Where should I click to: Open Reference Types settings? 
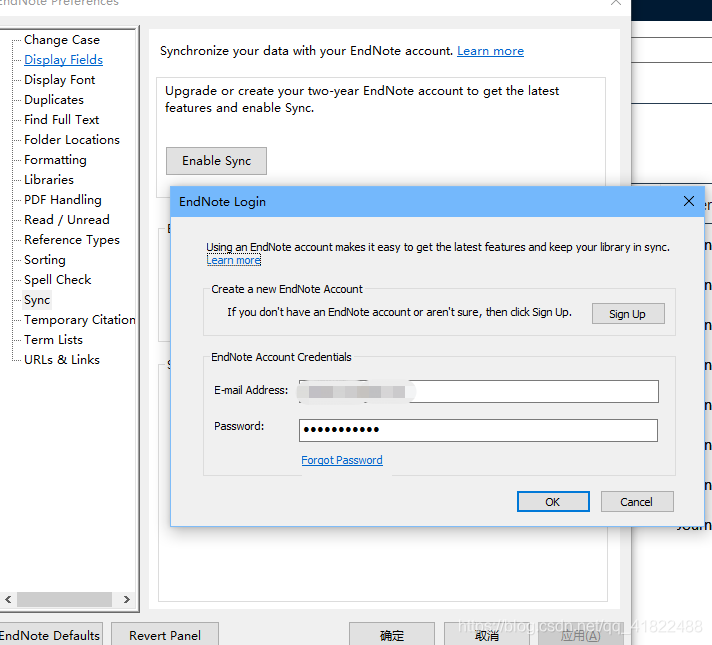(72, 240)
